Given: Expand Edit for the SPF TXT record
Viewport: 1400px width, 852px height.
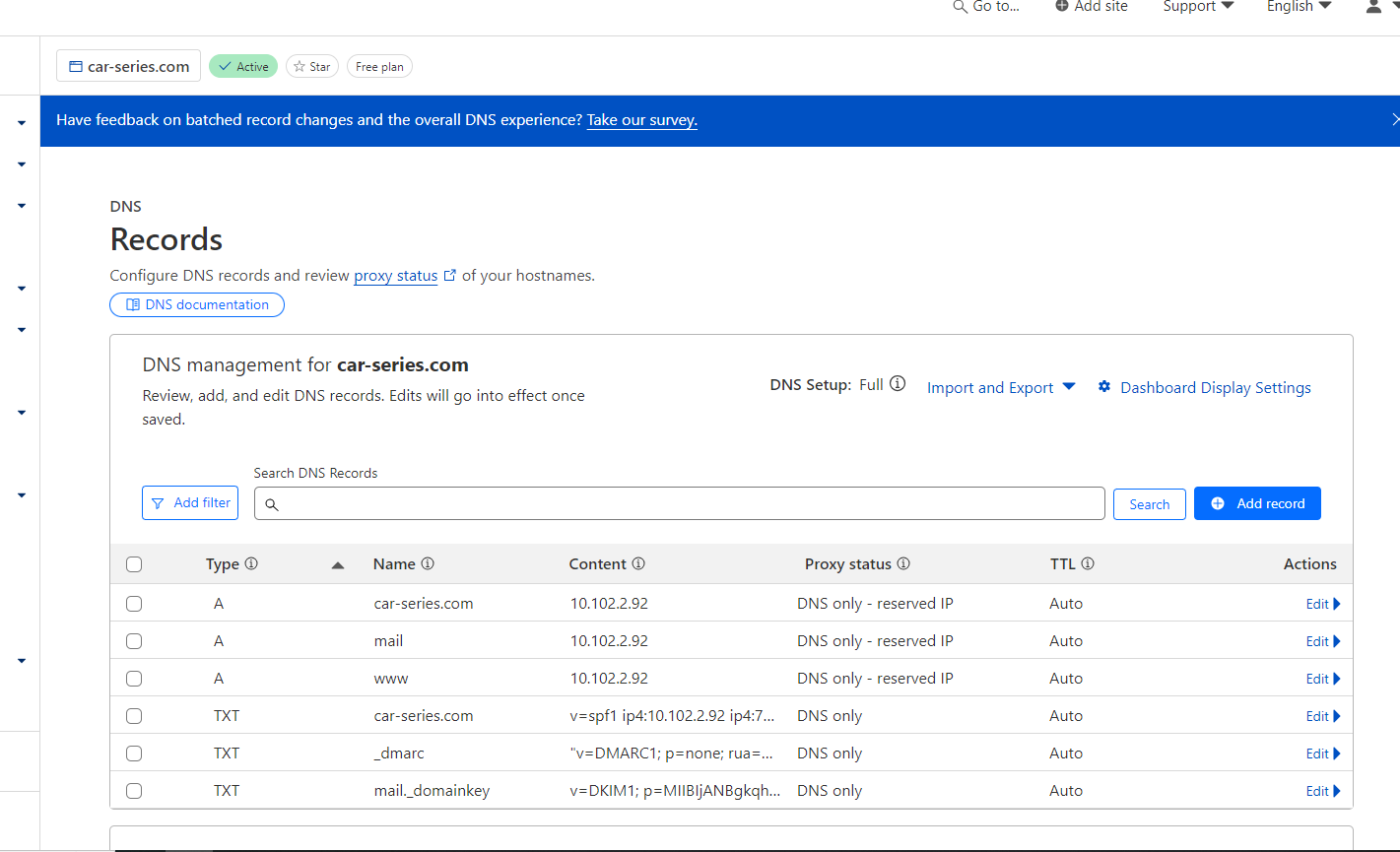Looking at the screenshot, I should click(1323, 716).
